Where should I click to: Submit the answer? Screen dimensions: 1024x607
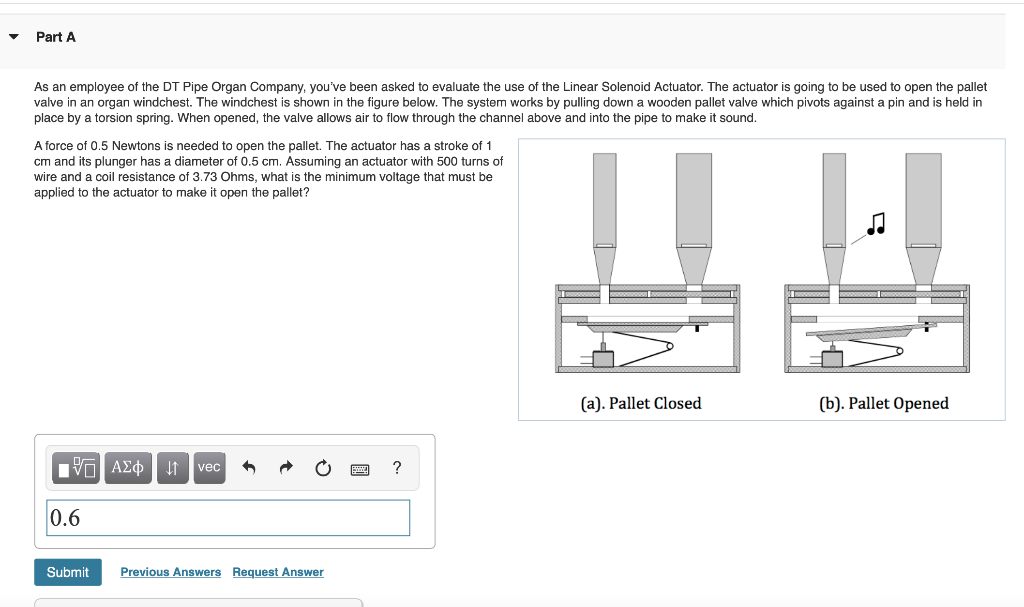pyautogui.click(x=68, y=572)
